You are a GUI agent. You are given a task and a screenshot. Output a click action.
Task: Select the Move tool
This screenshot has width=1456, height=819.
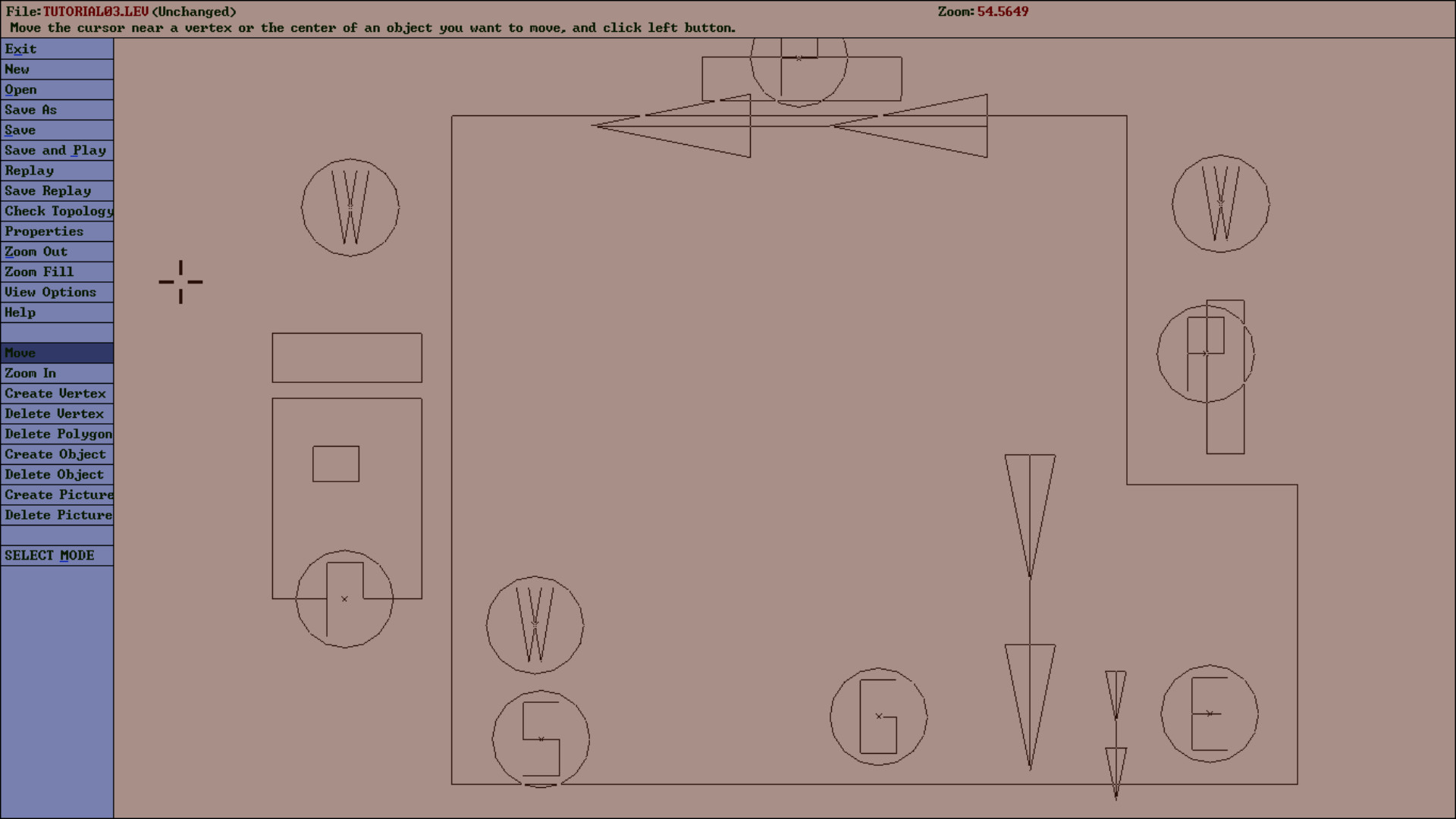pyautogui.click(x=57, y=352)
